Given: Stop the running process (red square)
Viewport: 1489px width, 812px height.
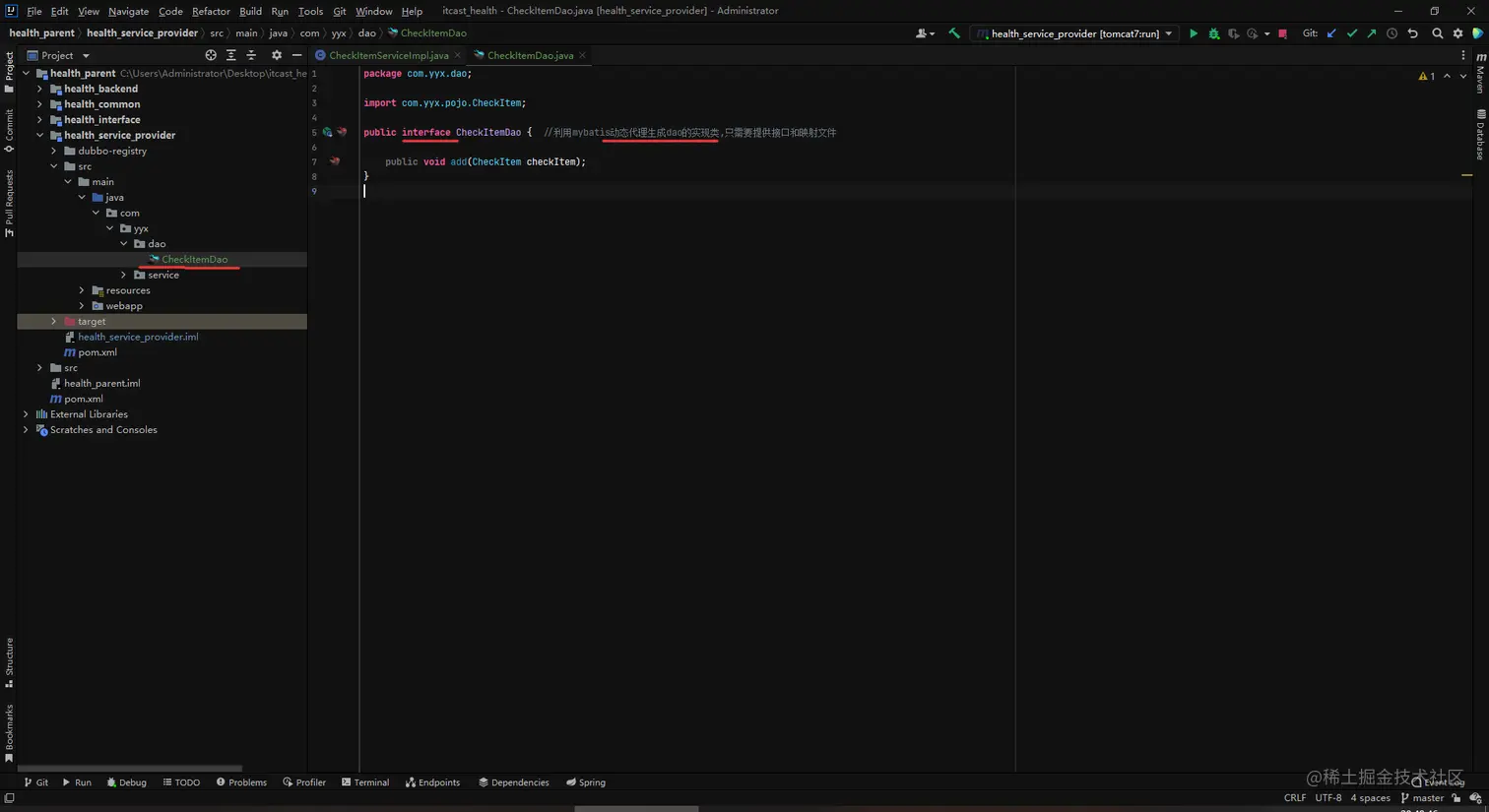Looking at the screenshot, I should [1282, 33].
